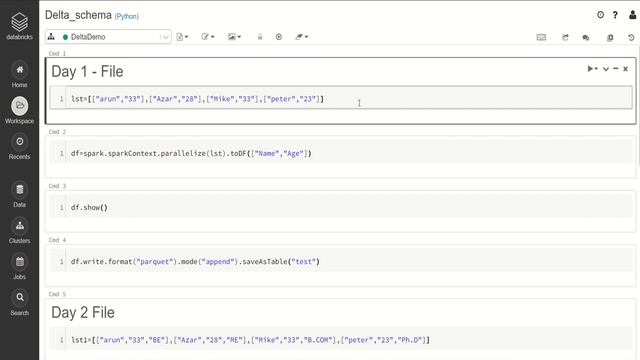
Task: Click the Day 1 - File heading
Action: coord(87,72)
